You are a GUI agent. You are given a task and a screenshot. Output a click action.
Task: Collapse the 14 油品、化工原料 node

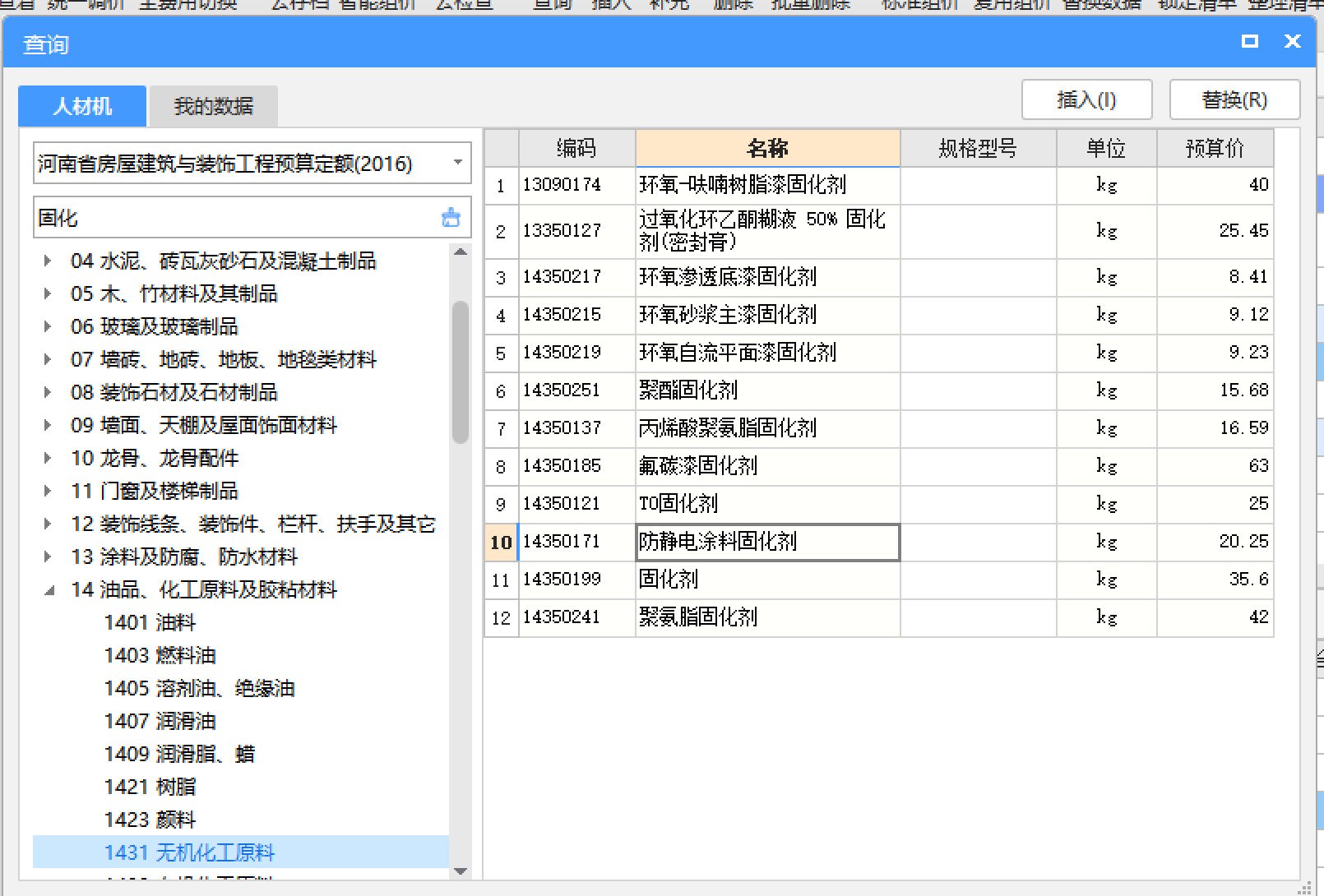point(49,590)
